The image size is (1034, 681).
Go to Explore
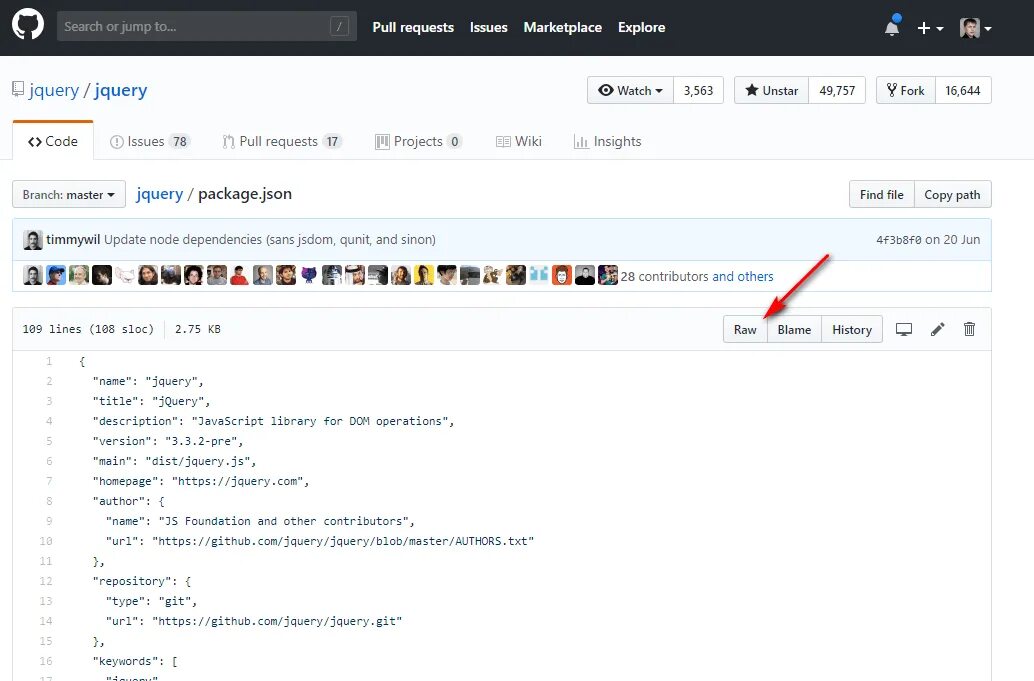tap(641, 28)
